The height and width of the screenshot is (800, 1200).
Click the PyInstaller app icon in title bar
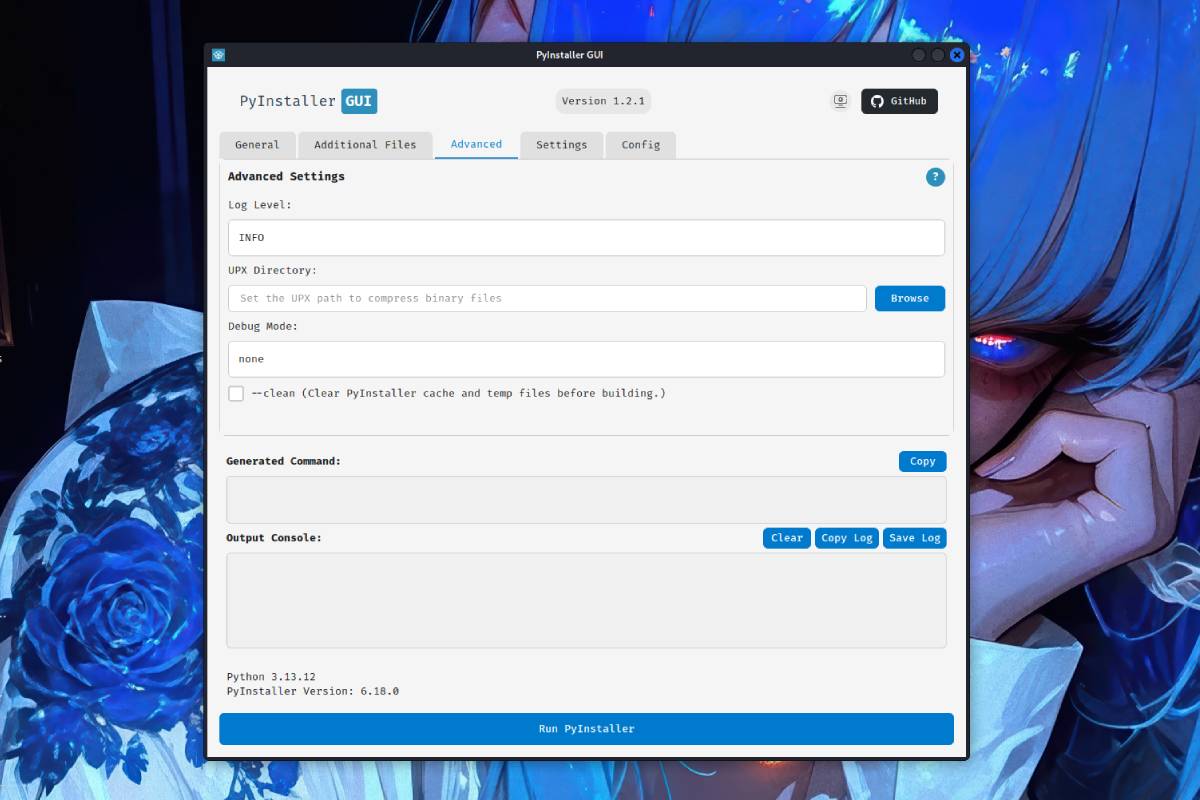(219, 55)
